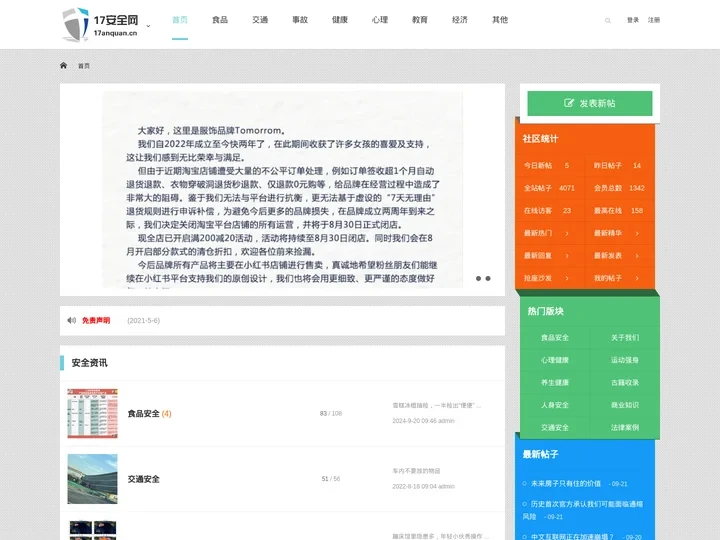Click the 交通安全 forum thumbnail
Screen dimensions: 720x540
[92, 479]
